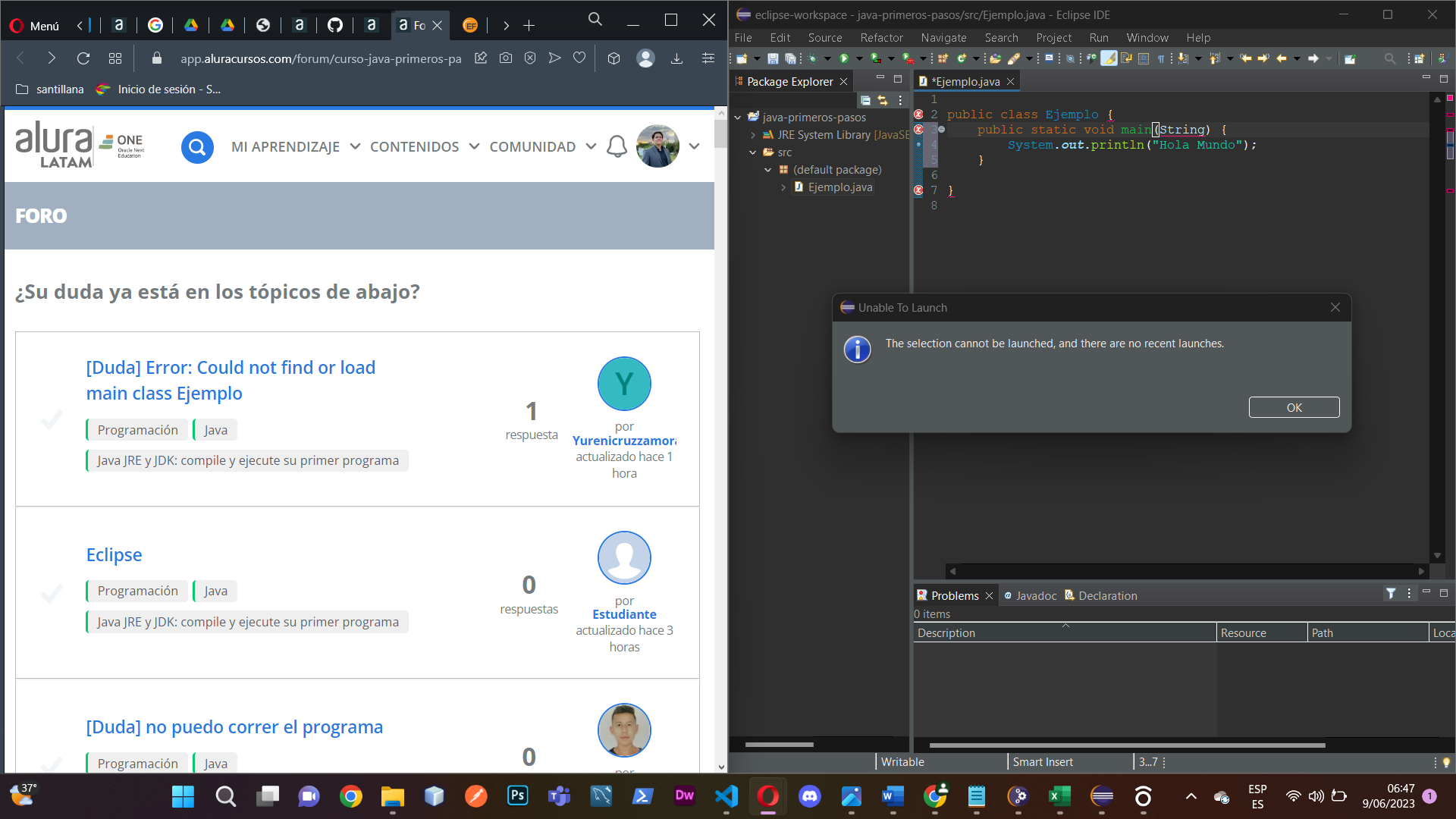Toggle Problems view filter icon
The image size is (1456, 819).
[1391, 595]
